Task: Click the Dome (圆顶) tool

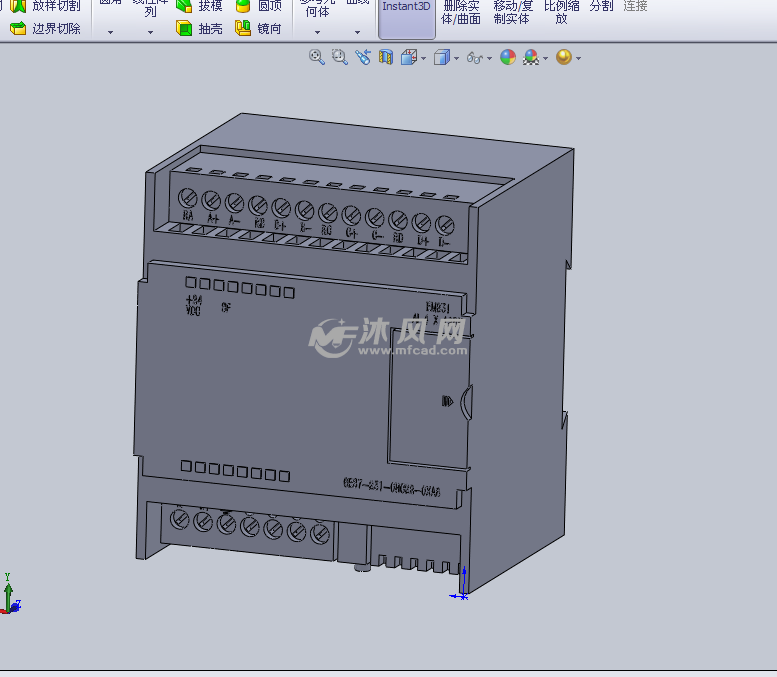Action: [x=258, y=6]
